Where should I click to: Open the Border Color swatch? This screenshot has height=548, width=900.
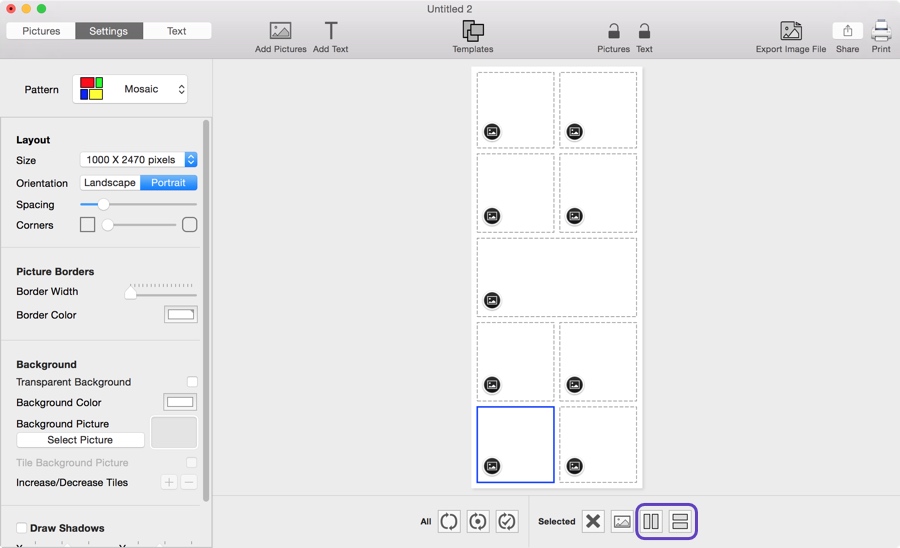(181, 314)
